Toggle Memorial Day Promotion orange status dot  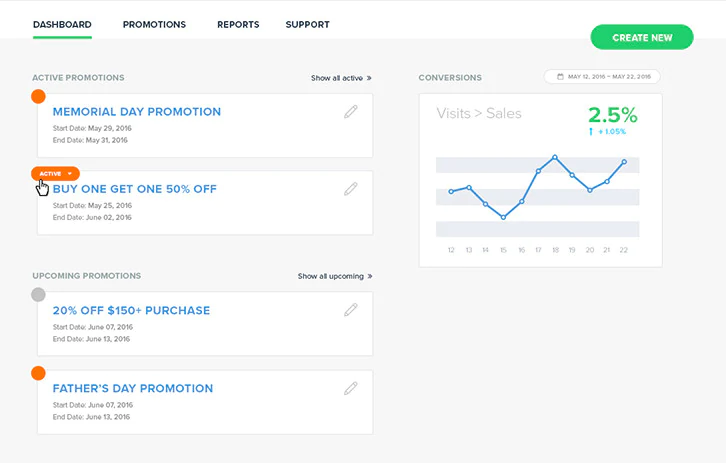click(x=38, y=96)
